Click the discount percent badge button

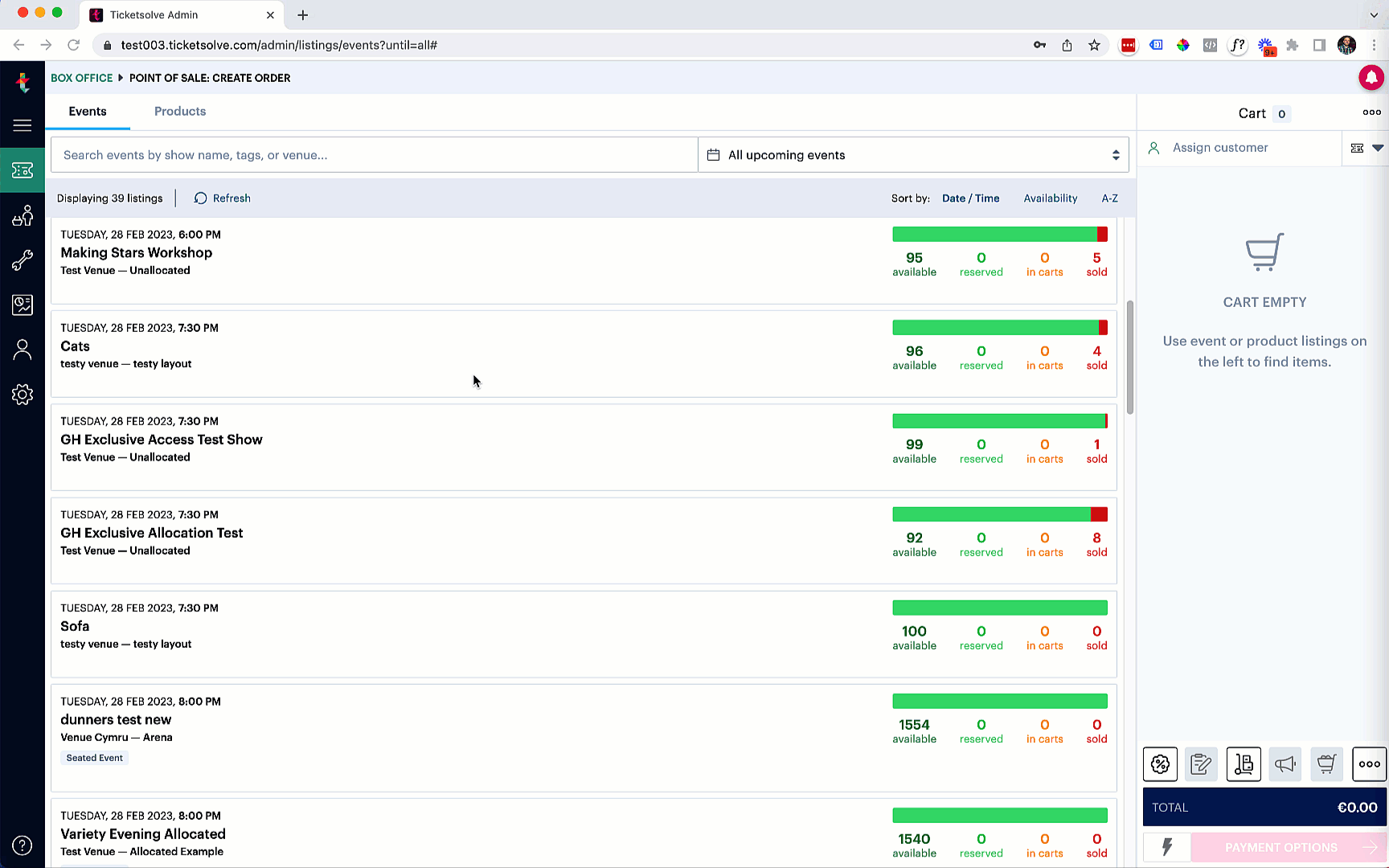(x=1160, y=764)
